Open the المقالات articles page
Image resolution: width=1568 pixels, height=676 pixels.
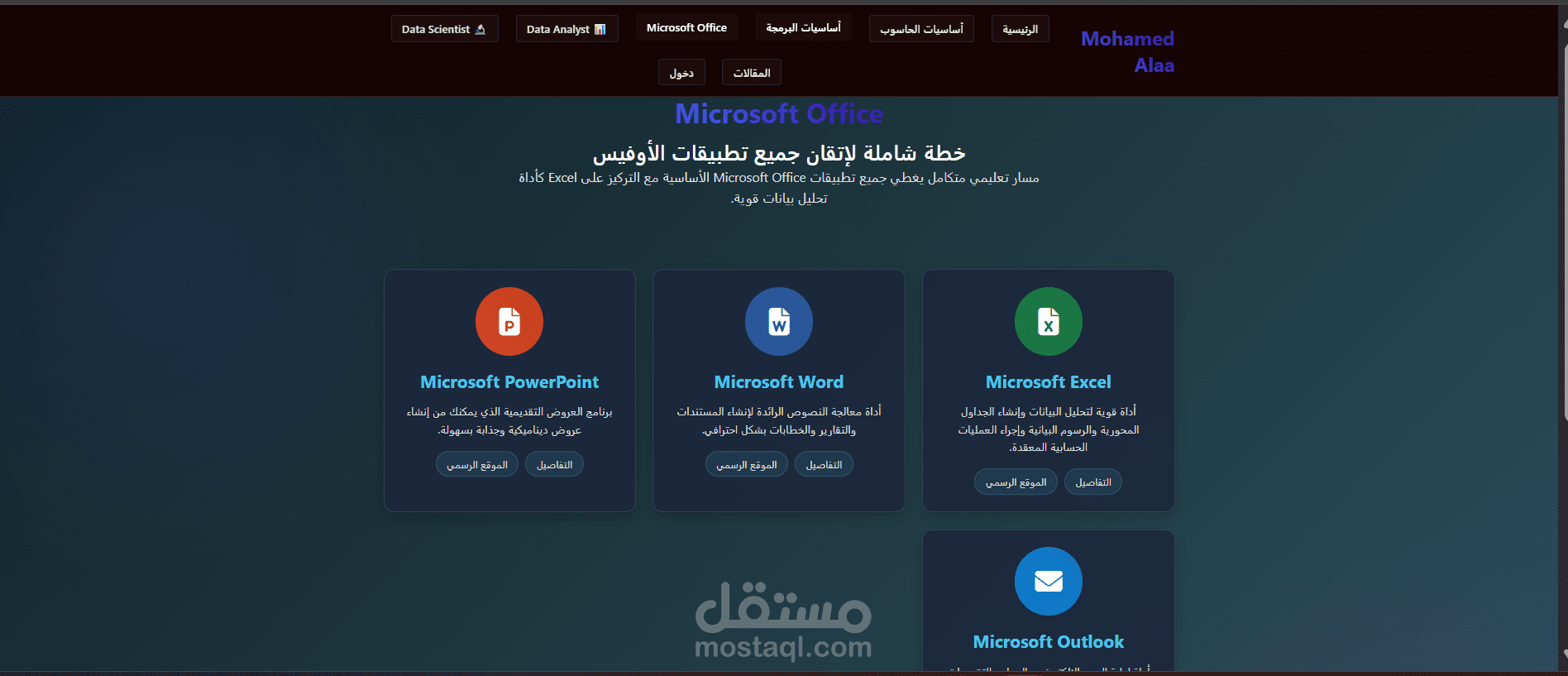752,72
